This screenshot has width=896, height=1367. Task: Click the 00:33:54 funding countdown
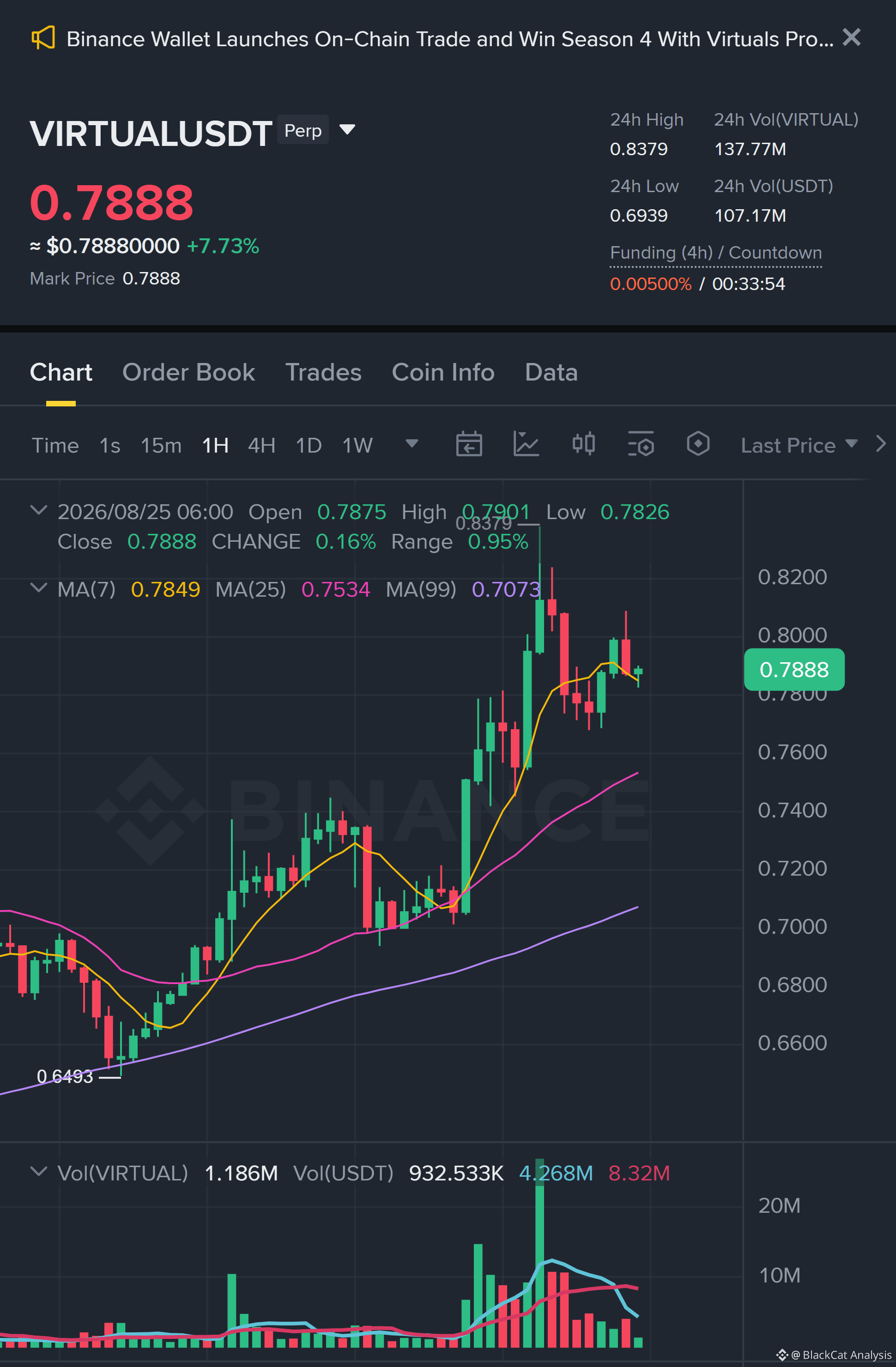pyautogui.click(x=748, y=284)
